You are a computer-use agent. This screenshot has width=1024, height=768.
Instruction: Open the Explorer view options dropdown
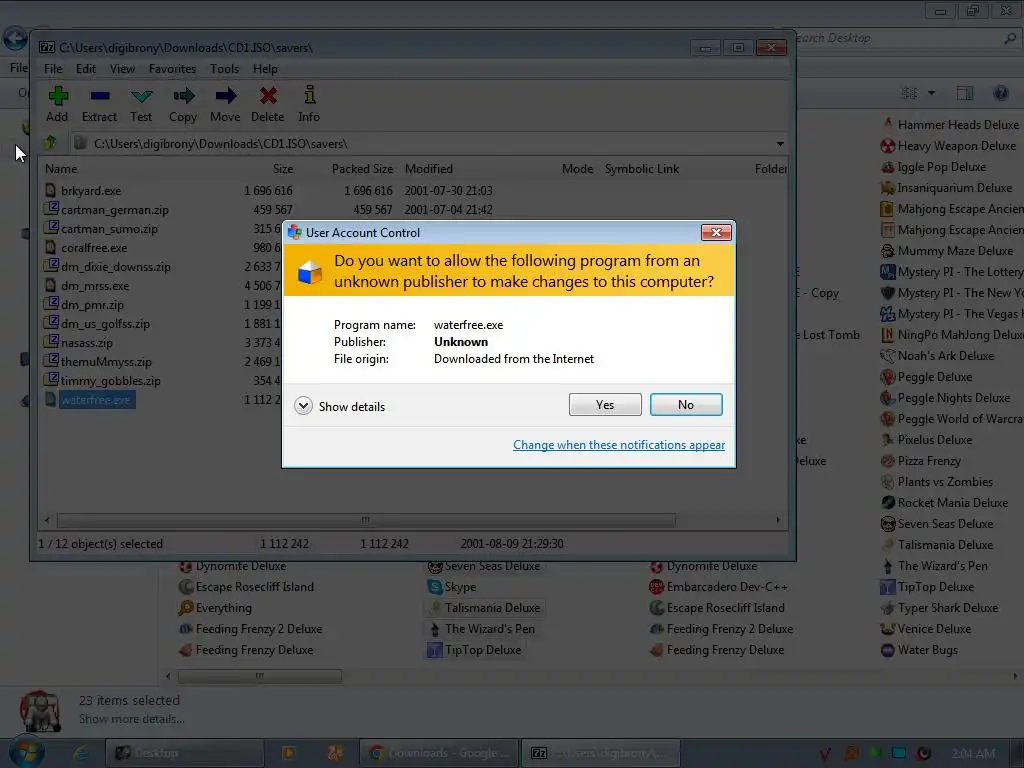931,93
